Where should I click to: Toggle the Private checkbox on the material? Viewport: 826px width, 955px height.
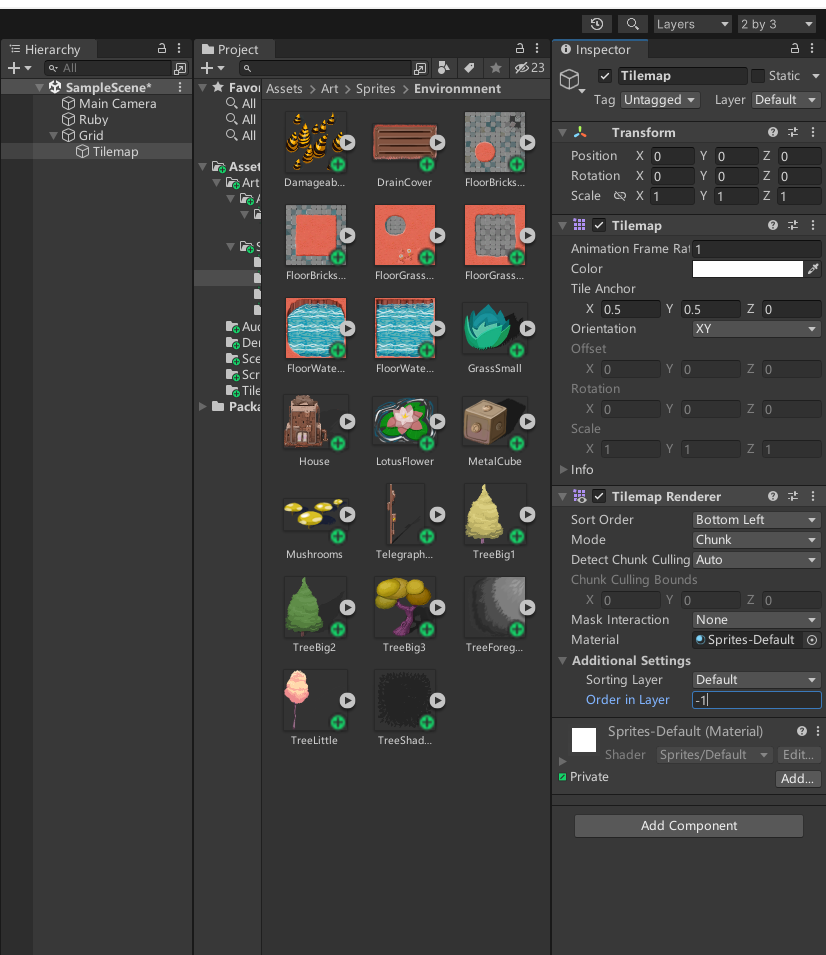(x=561, y=776)
